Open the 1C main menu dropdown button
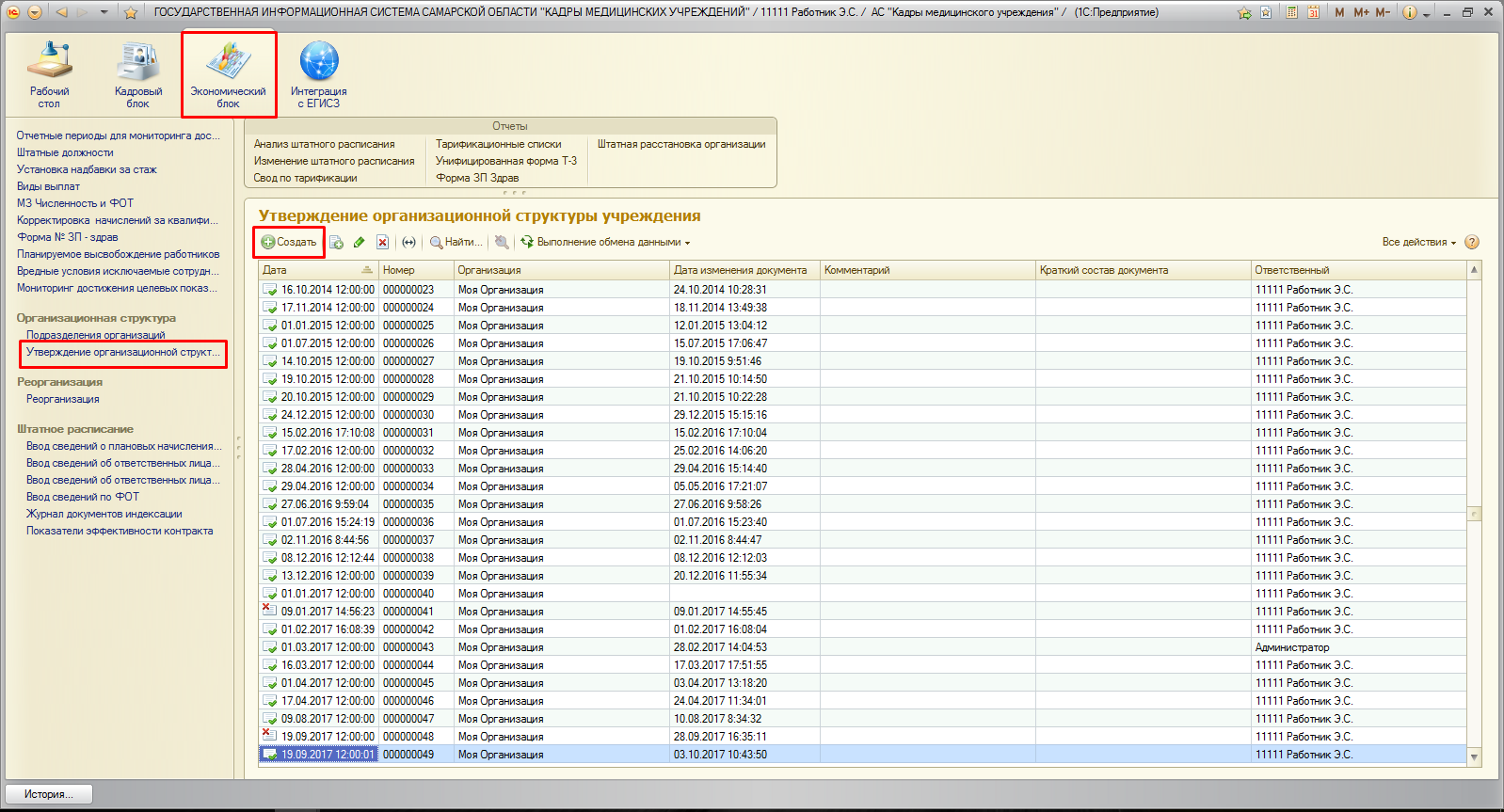The width and height of the screenshot is (1504, 812). click(x=35, y=12)
